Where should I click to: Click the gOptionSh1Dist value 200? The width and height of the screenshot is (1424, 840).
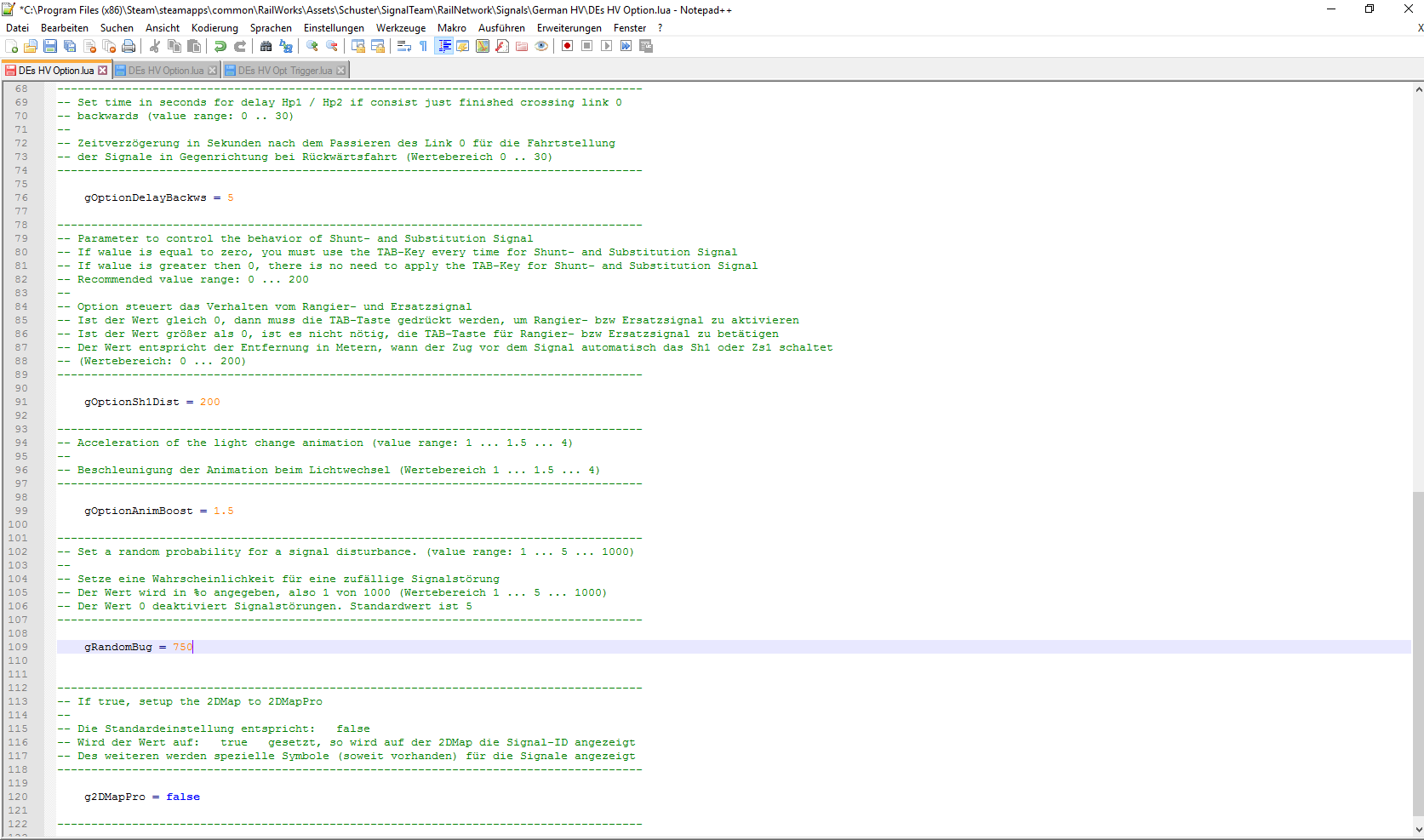click(x=210, y=402)
